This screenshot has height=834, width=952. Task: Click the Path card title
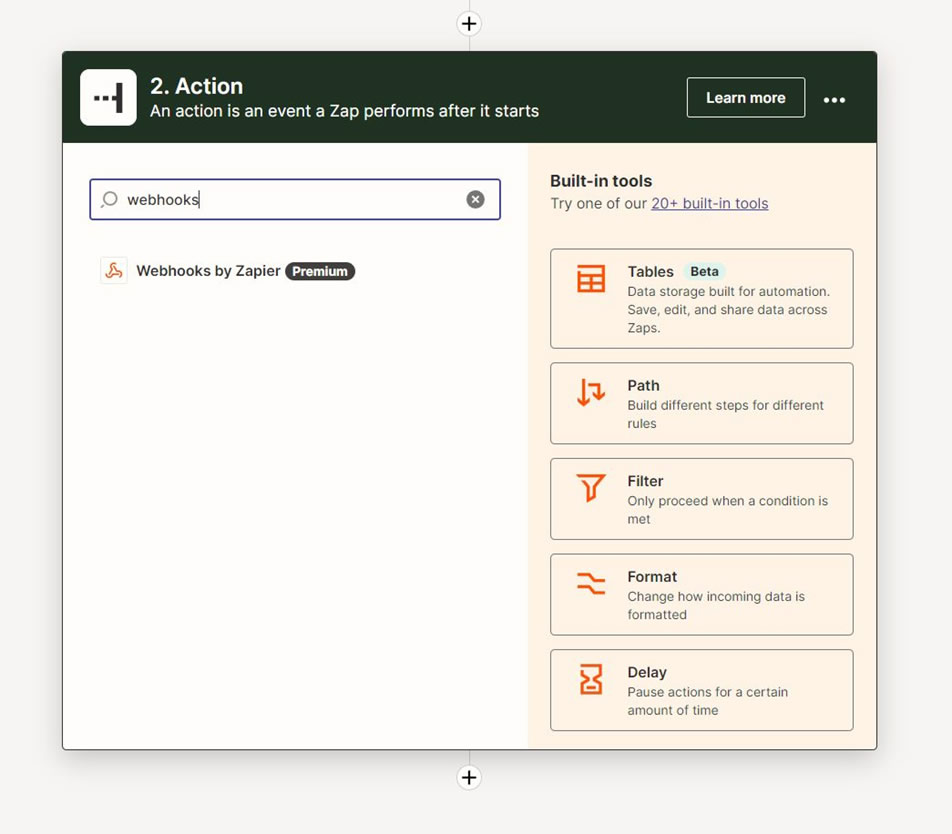pos(644,385)
